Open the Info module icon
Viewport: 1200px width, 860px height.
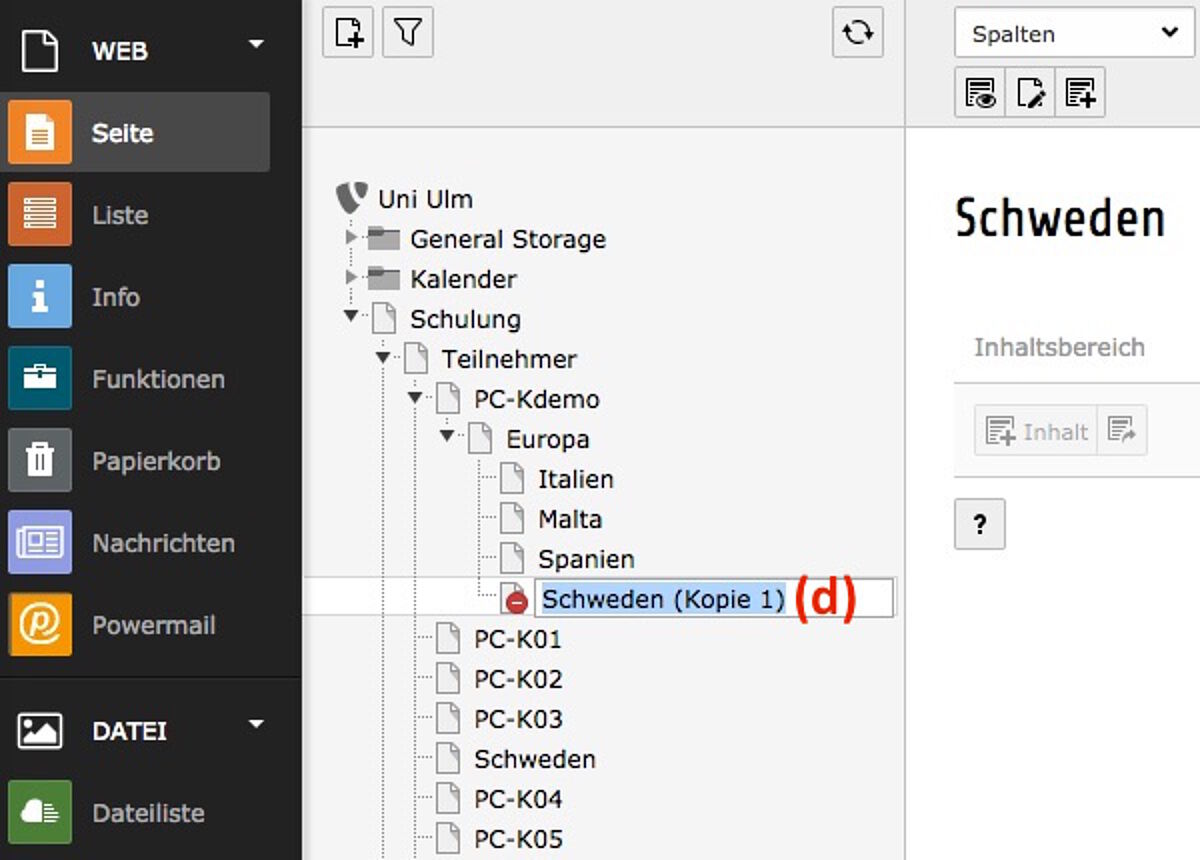tap(40, 296)
